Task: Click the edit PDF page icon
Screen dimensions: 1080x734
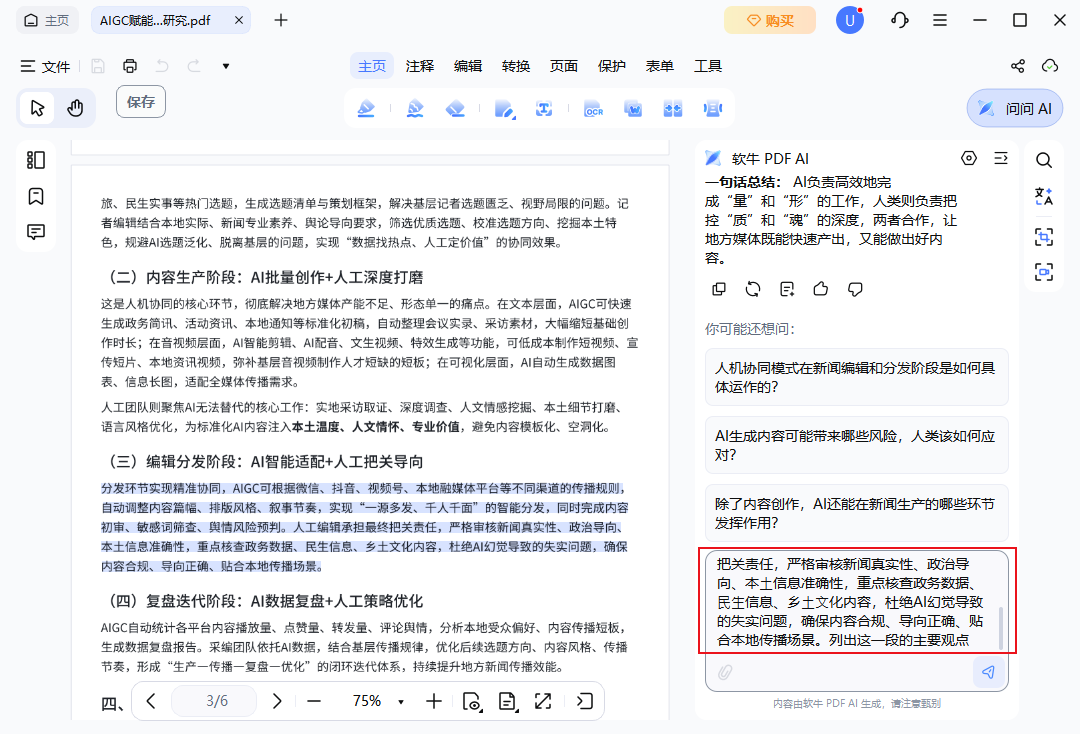Action: (x=505, y=109)
